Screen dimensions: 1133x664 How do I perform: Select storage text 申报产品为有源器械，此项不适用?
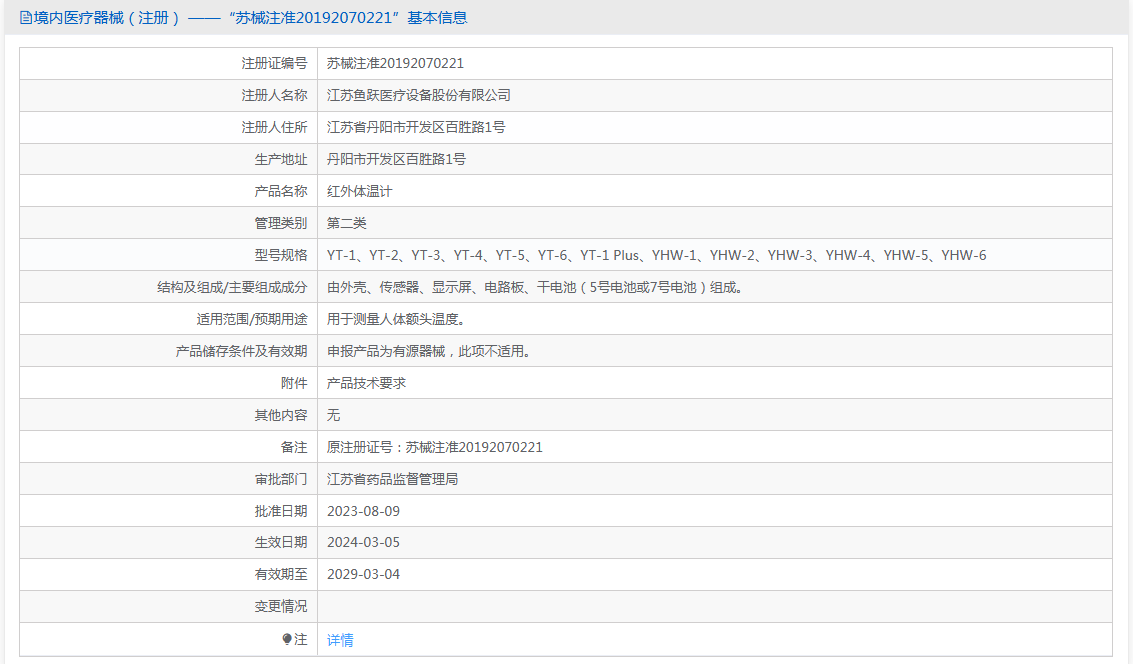(x=429, y=351)
